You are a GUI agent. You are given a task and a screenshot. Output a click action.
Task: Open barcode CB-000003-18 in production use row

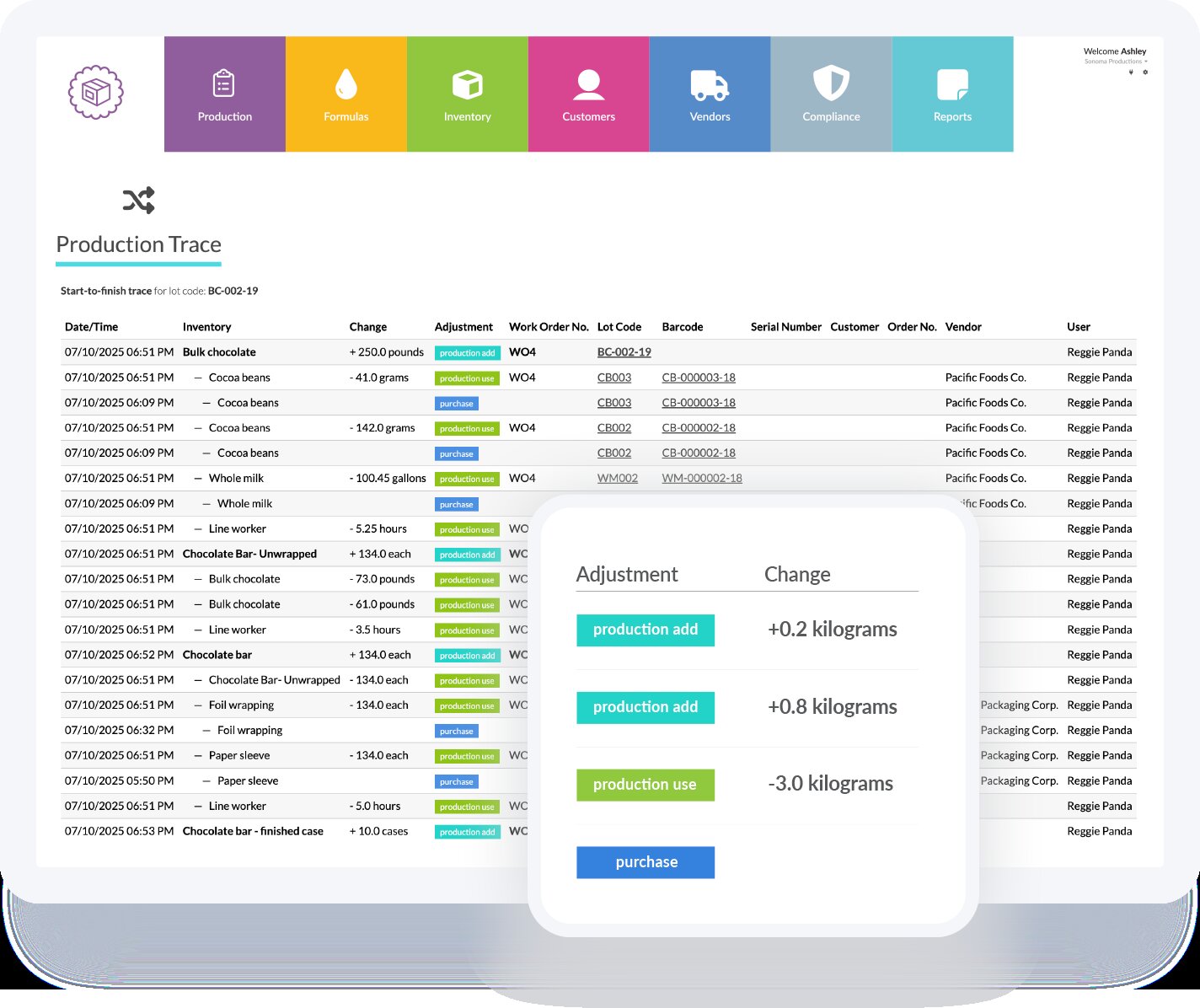pos(698,378)
